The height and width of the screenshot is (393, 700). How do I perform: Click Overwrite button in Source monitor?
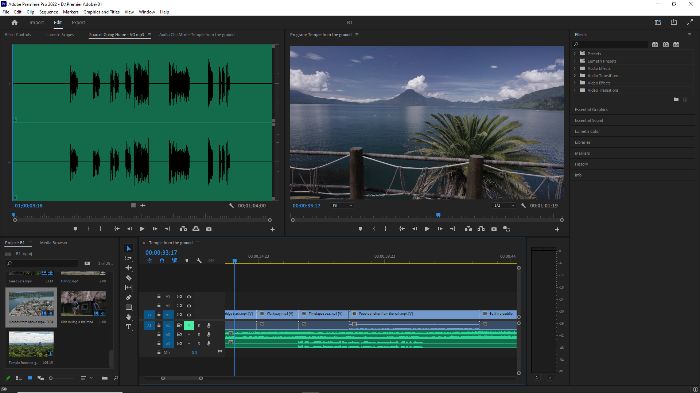pos(196,229)
